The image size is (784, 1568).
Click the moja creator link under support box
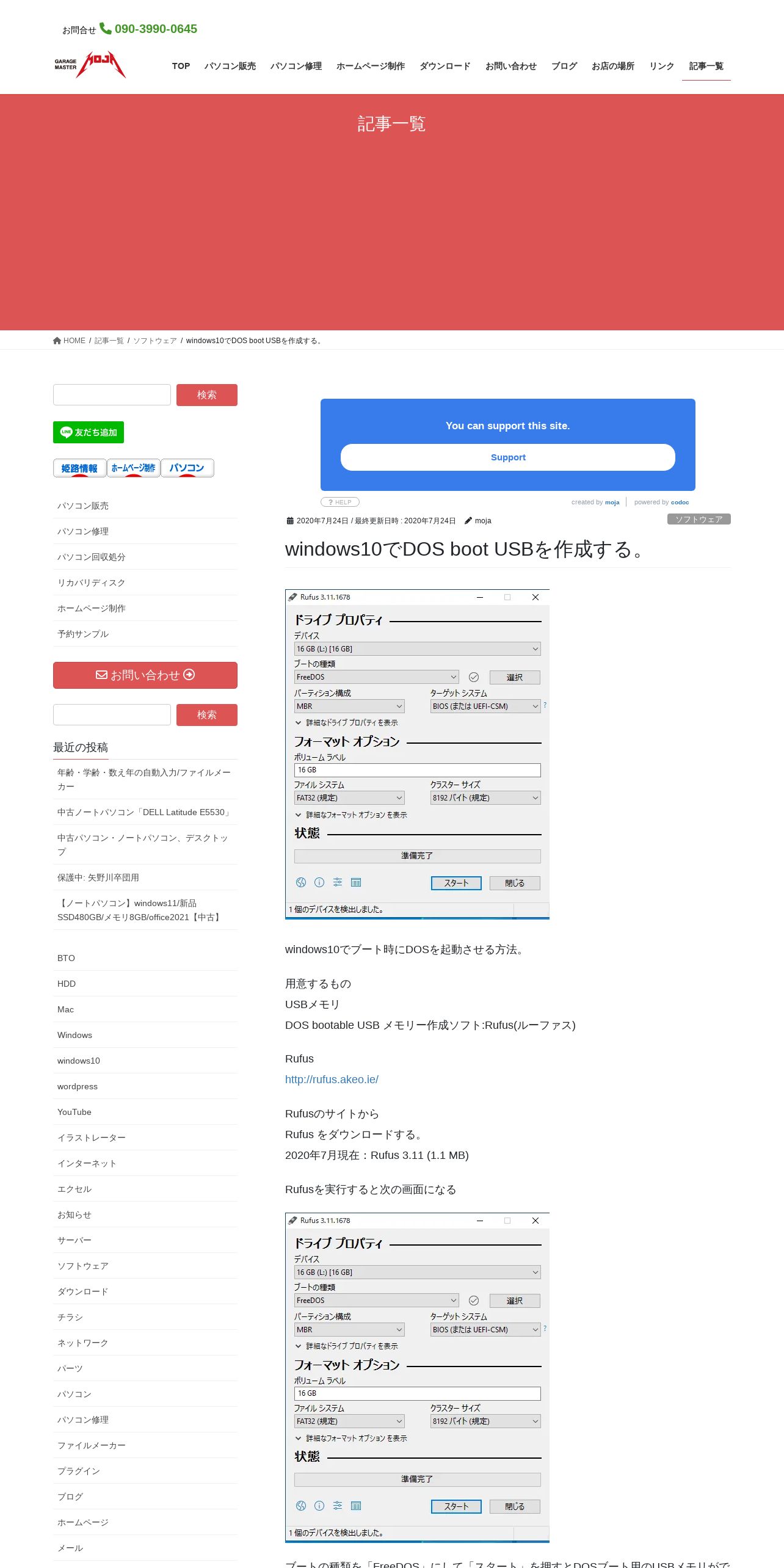612,503
